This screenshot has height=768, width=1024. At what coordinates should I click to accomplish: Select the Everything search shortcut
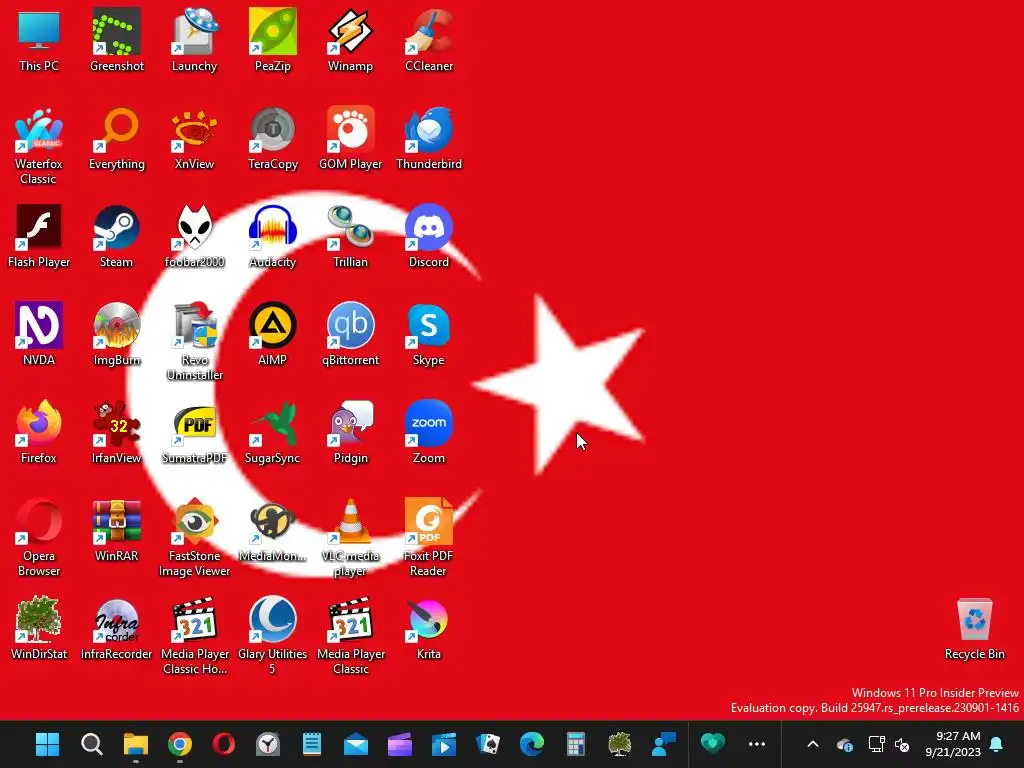[117, 138]
